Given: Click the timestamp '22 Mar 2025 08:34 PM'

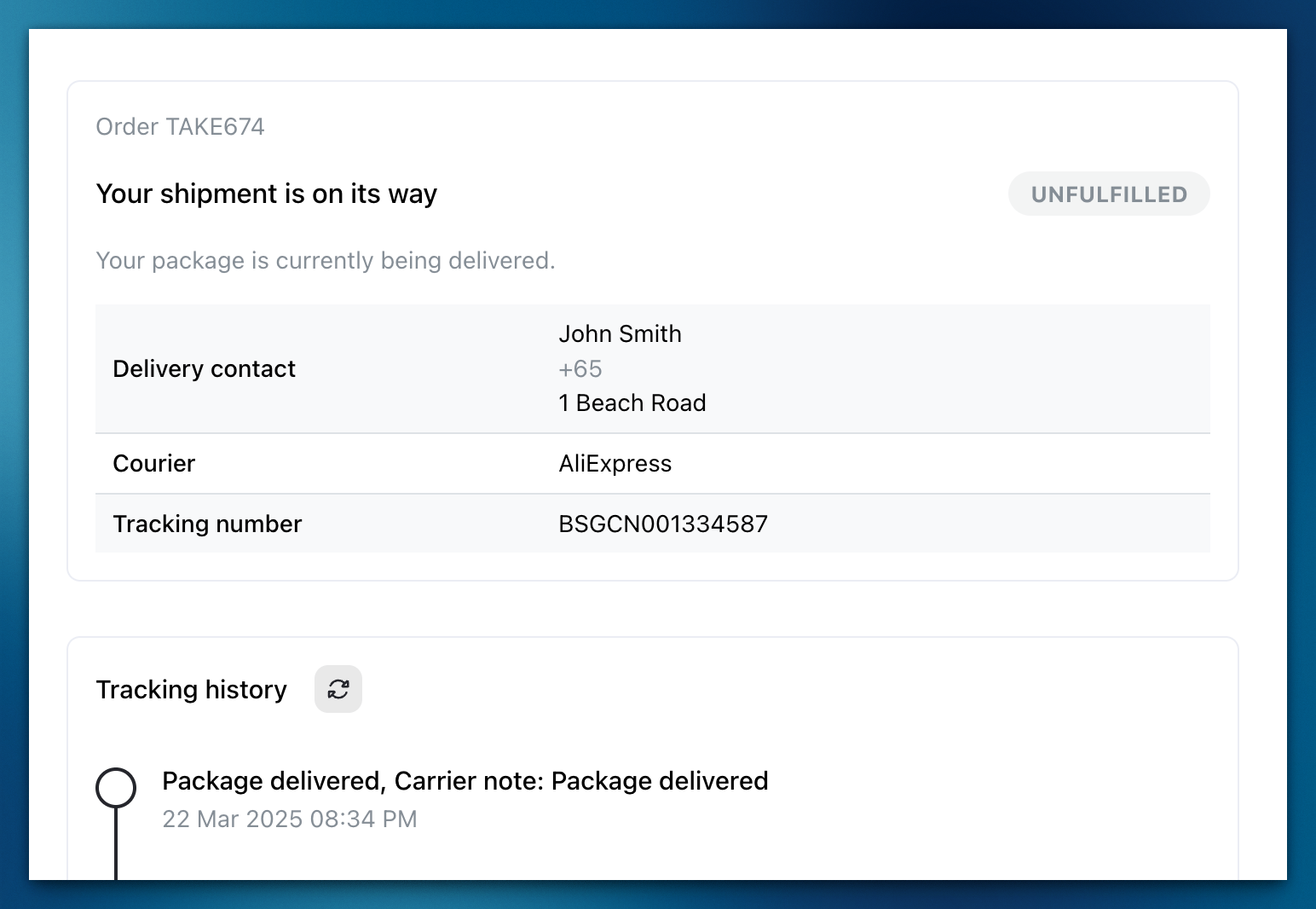Looking at the screenshot, I should (x=290, y=819).
